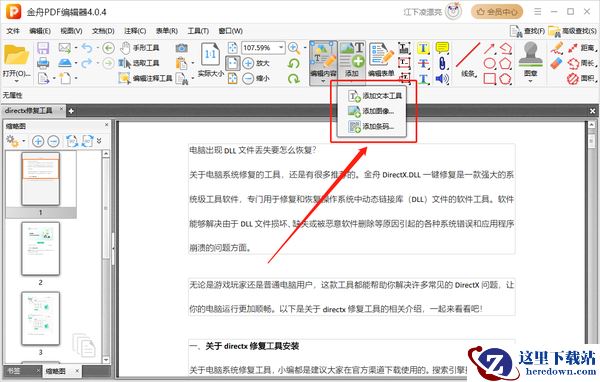Select the 距离 distance measure tool
The width and height of the screenshot is (600, 382).
582,48
